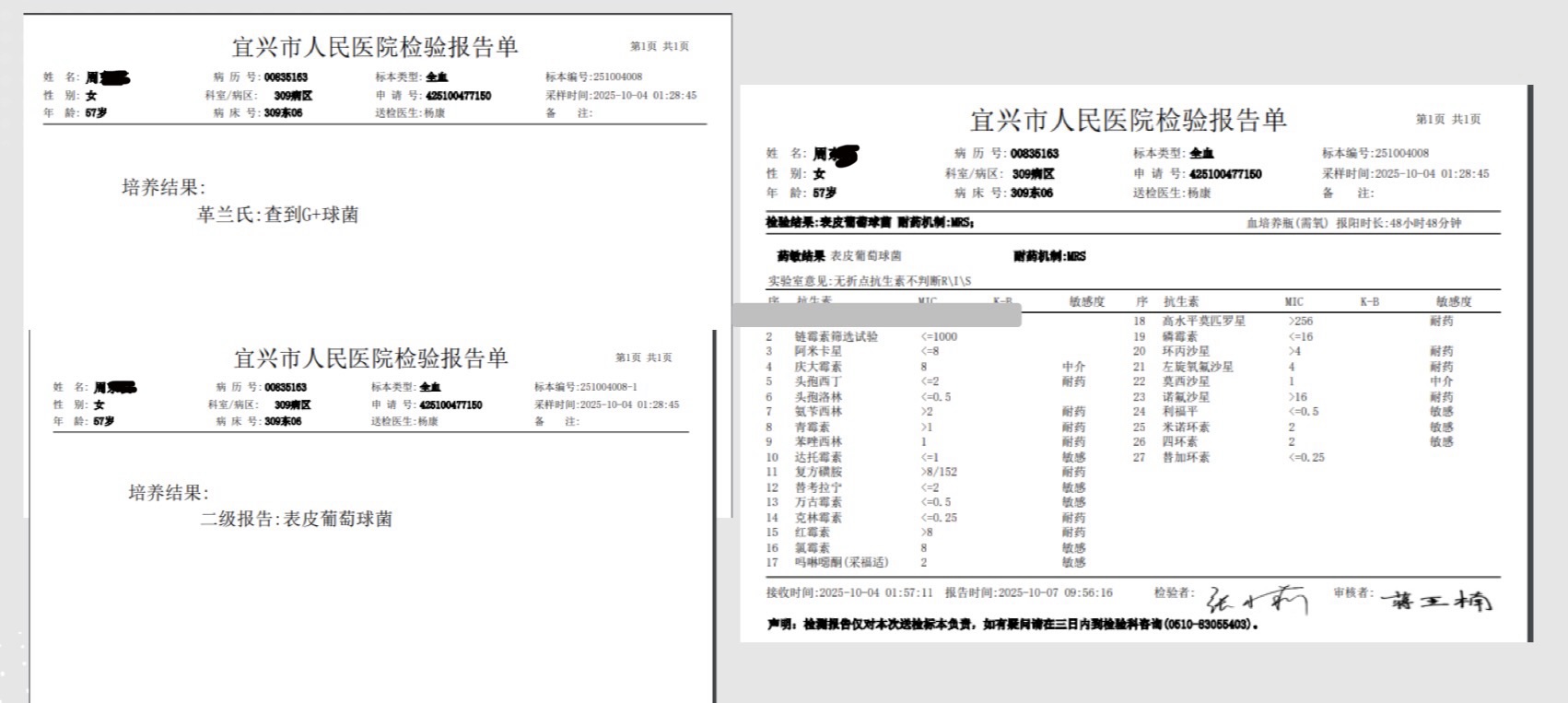The height and width of the screenshot is (703, 1568).
Task: Click the handwritten signature beside 检验者
Action: (1257, 601)
